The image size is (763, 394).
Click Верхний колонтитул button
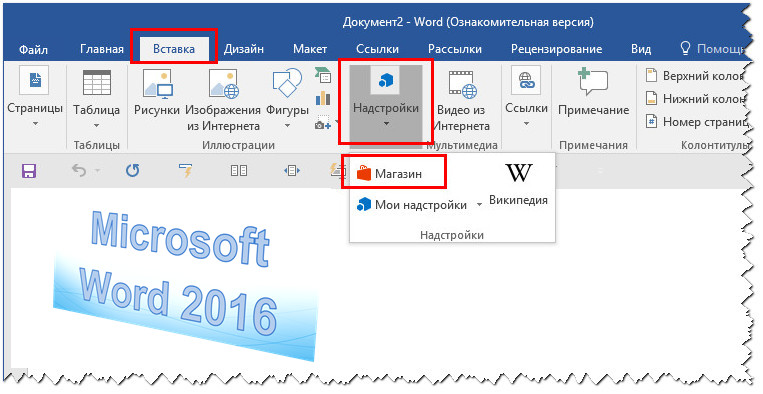point(695,76)
